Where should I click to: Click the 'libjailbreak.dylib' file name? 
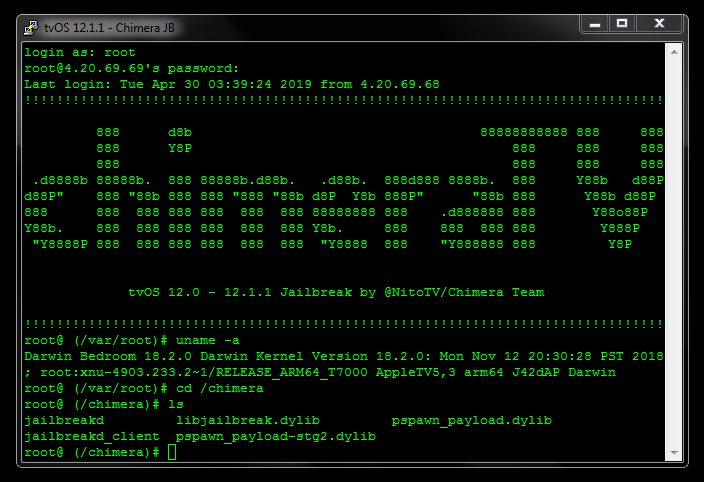pyautogui.click(x=248, y=421)
